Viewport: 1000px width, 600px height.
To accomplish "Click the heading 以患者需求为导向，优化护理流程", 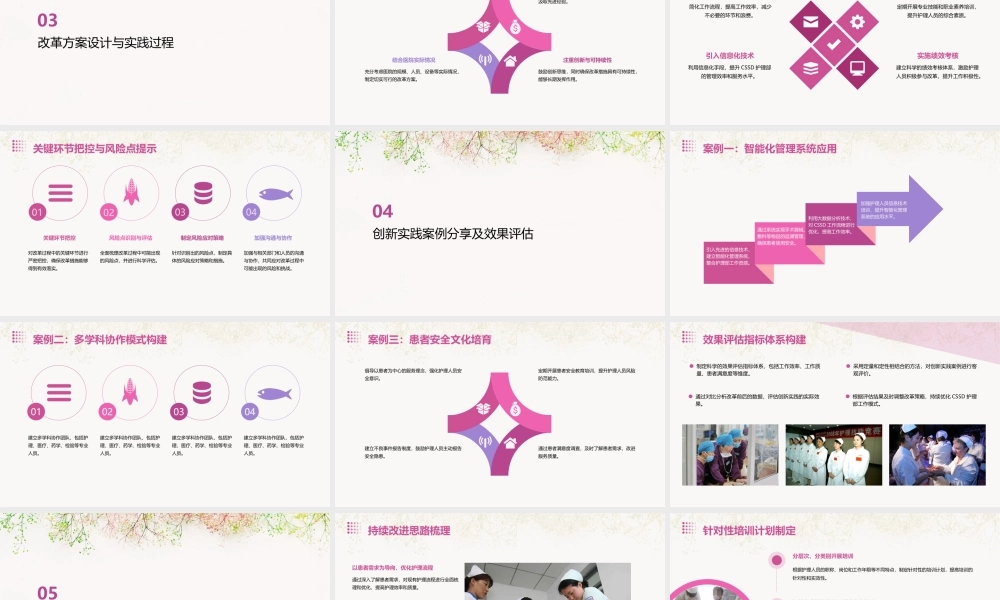I will 392,567.
